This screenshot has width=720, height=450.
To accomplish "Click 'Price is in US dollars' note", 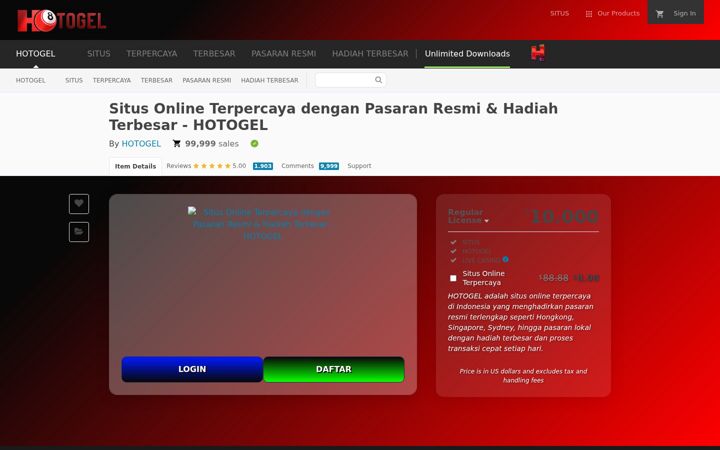I will [523, 376].
